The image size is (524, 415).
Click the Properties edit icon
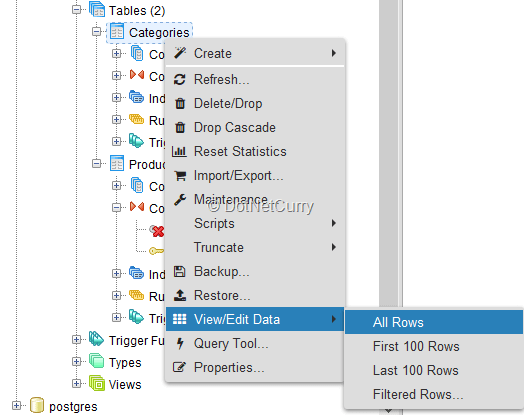click(179, 367)
